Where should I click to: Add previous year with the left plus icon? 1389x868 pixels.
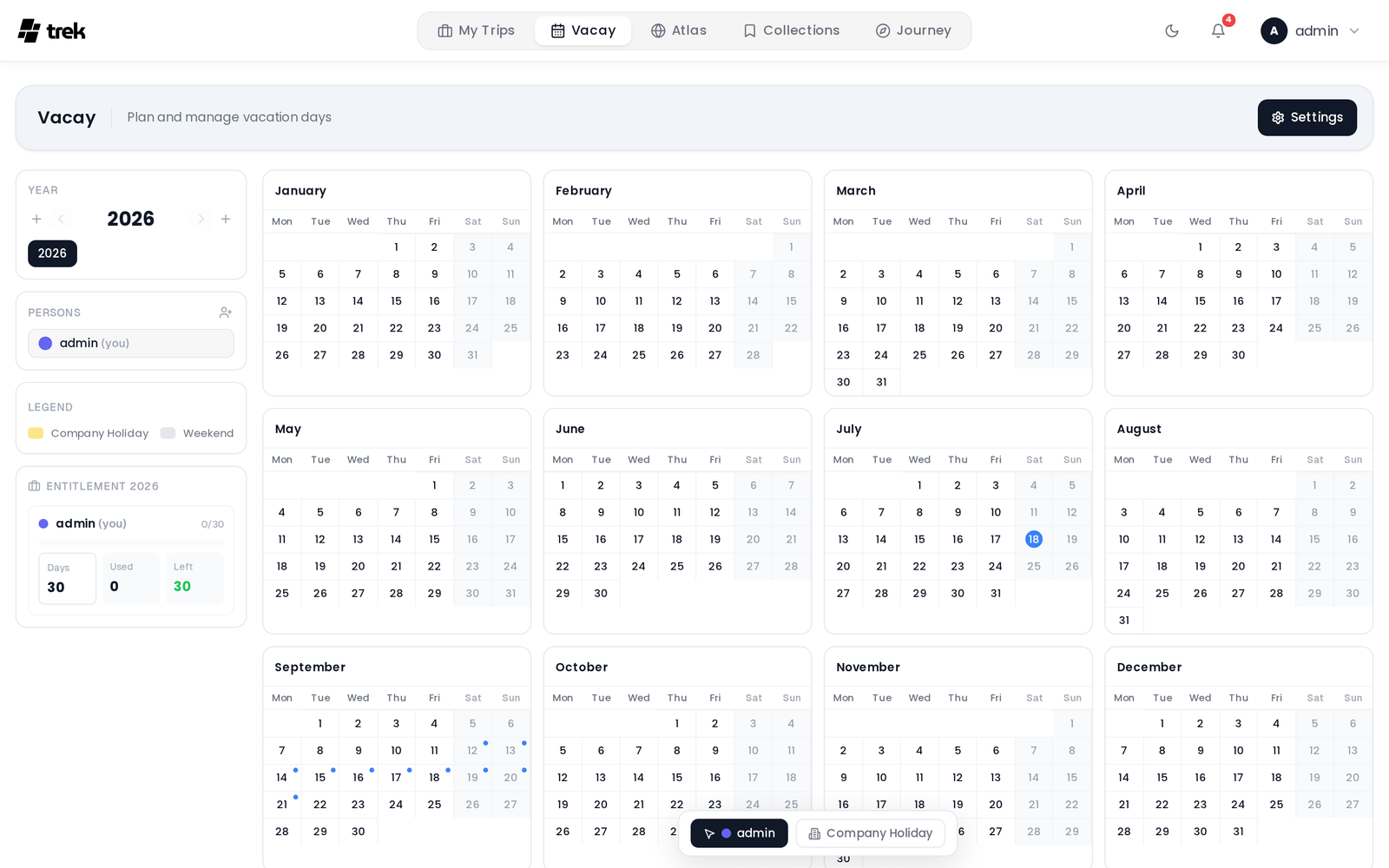(36, 219)
